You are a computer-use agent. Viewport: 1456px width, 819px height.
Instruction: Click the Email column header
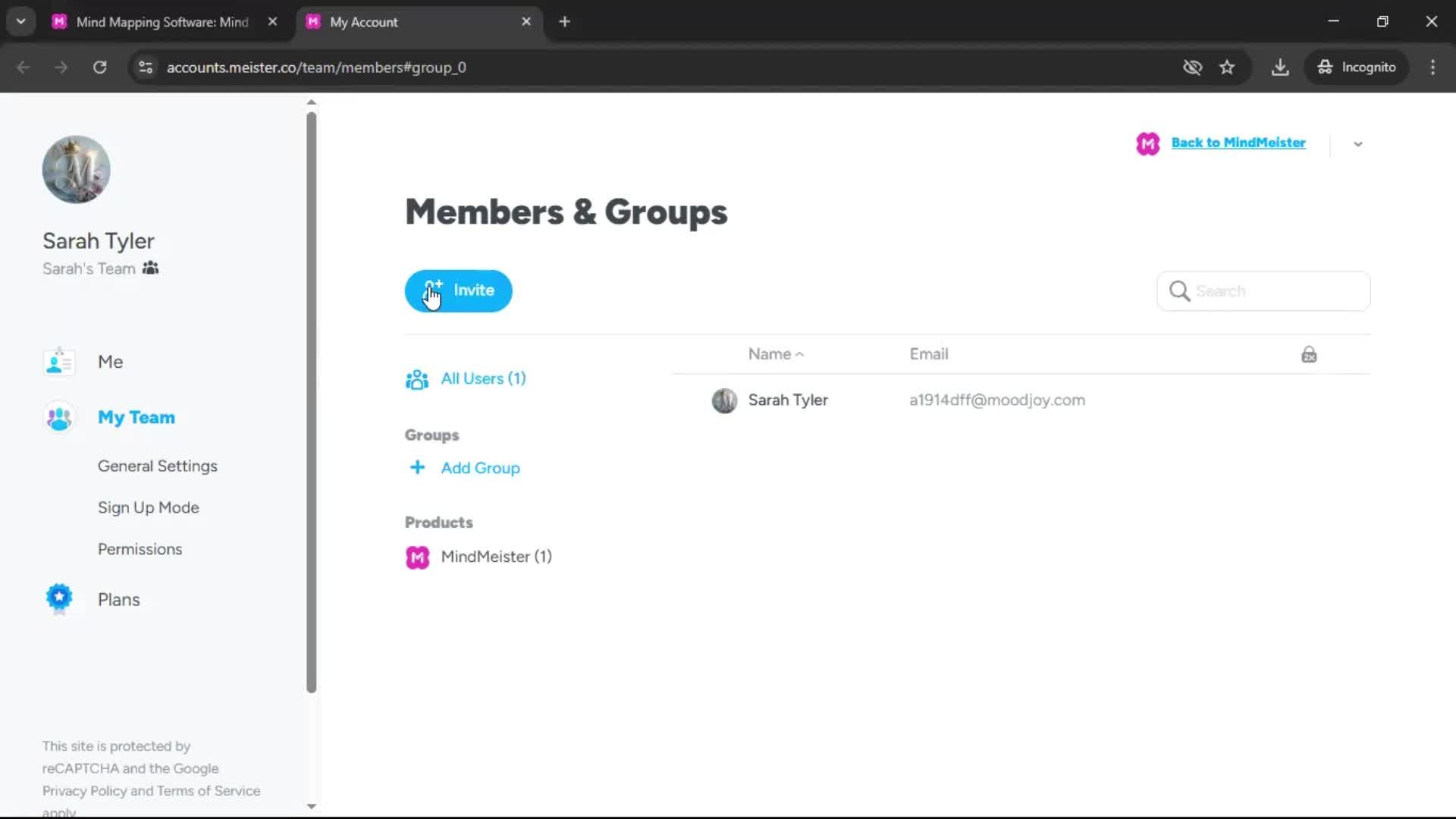[929, 354]
